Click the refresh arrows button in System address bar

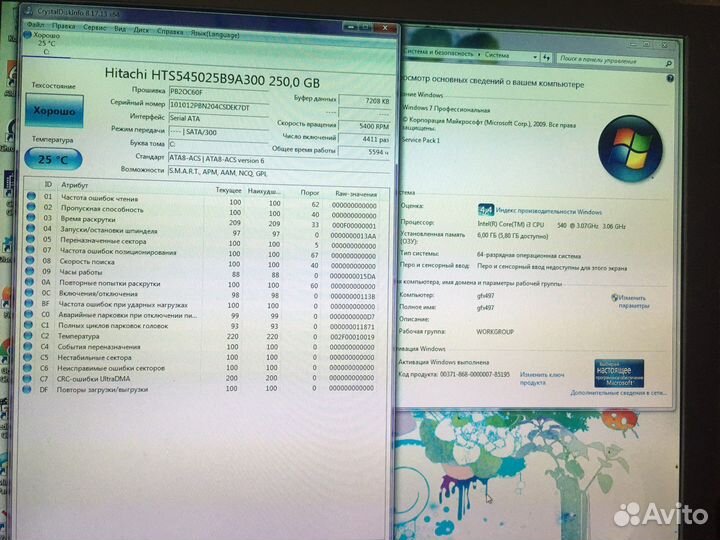coord(546,57)
